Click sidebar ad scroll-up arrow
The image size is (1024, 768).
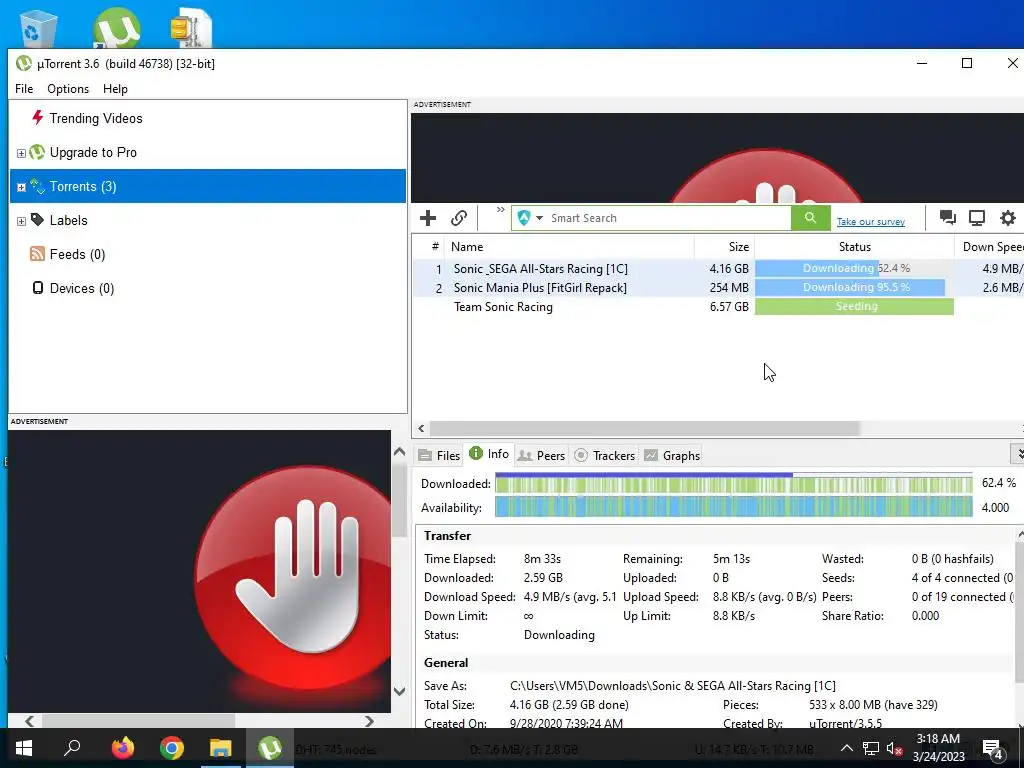(x=400, y=452)
